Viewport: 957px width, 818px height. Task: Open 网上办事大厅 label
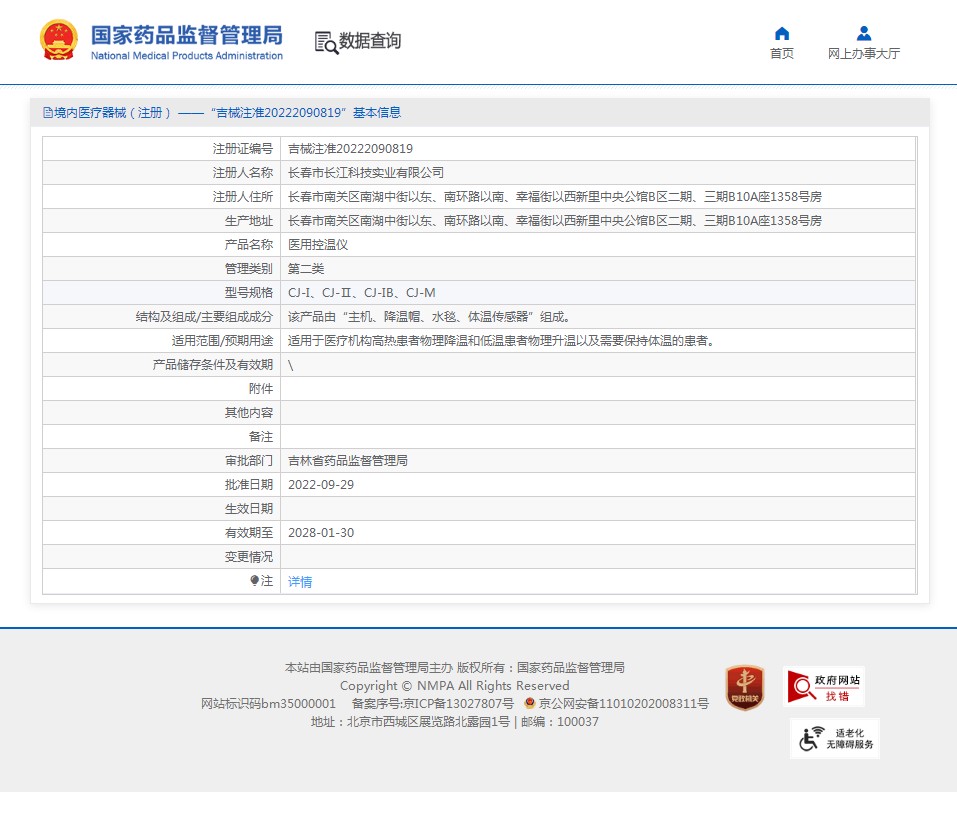coord(864,54)
